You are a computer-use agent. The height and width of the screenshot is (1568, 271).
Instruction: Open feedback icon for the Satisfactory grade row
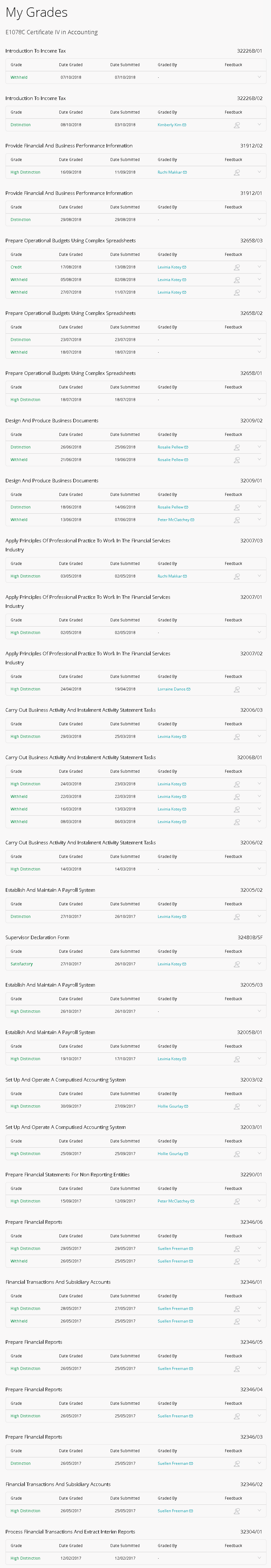click(237, 964)
